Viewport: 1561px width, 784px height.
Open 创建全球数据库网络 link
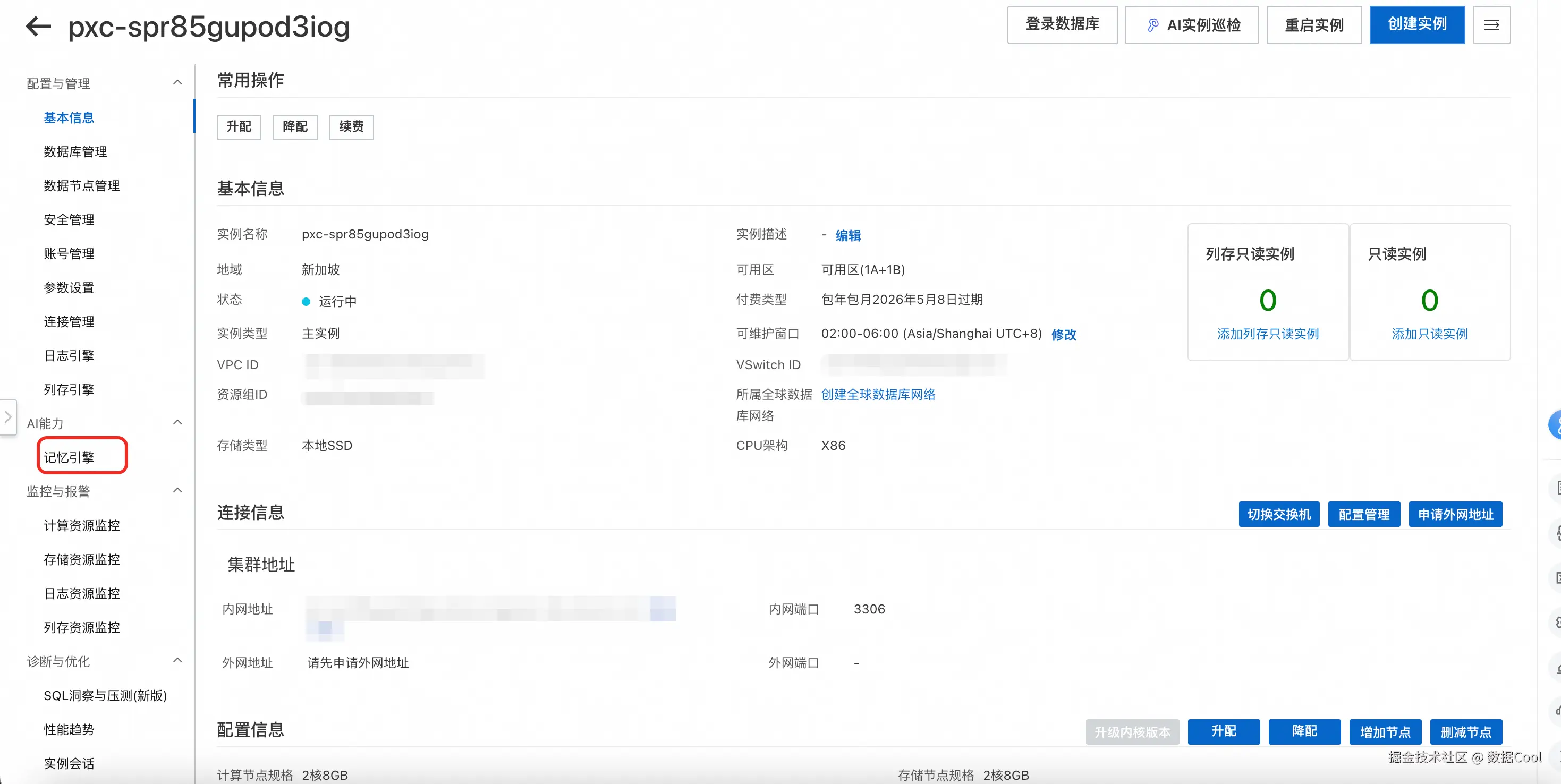(878, 395)
